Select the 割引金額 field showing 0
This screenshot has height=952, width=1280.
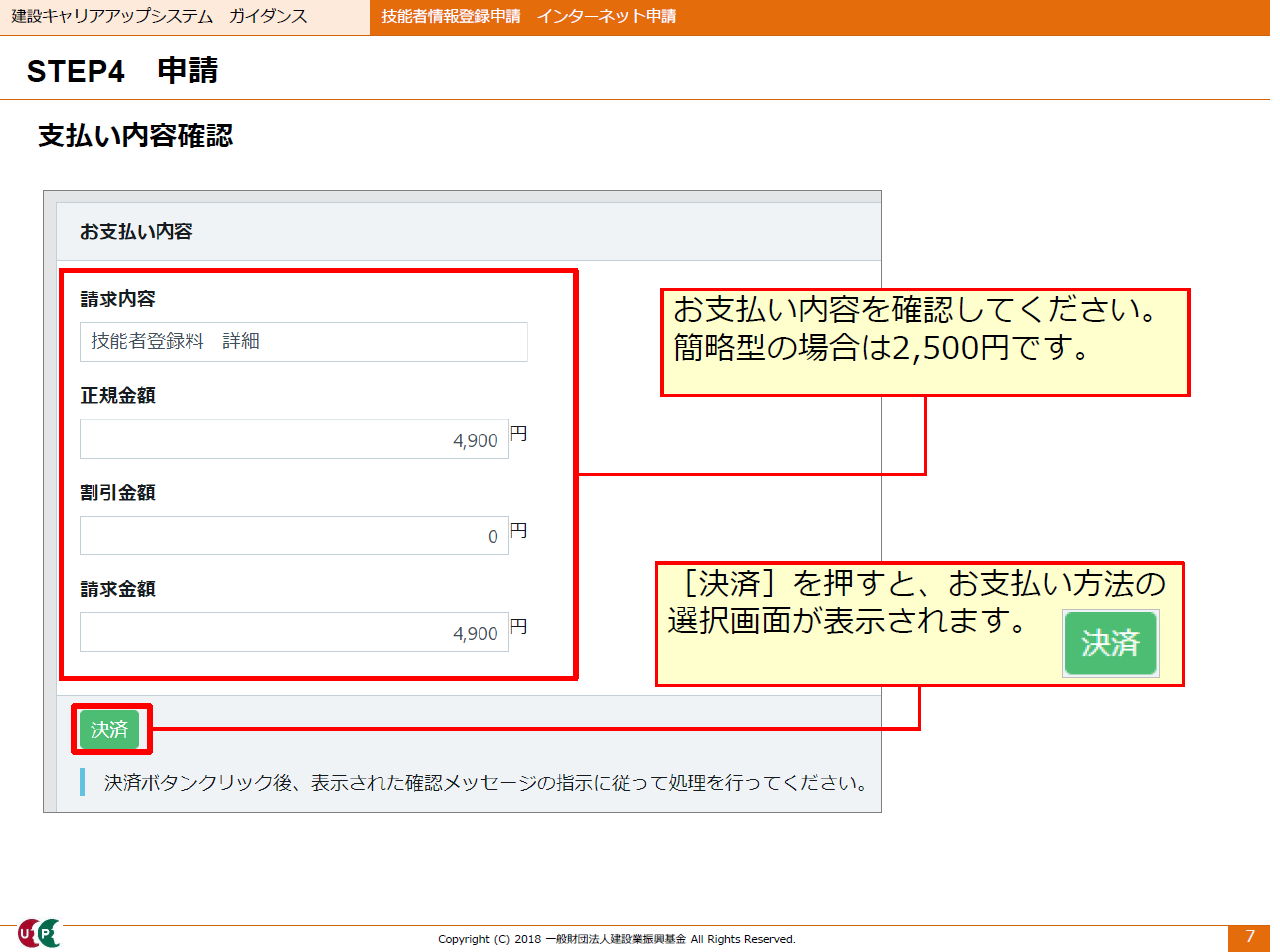pos(294,536)
